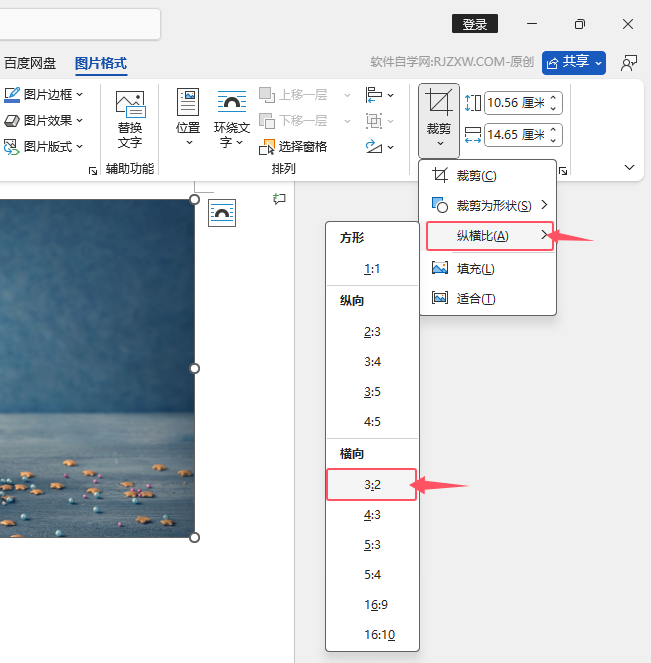Open the Bring Forward dropdown arrow
The image size is (651, 663).
tap(347, 95)
